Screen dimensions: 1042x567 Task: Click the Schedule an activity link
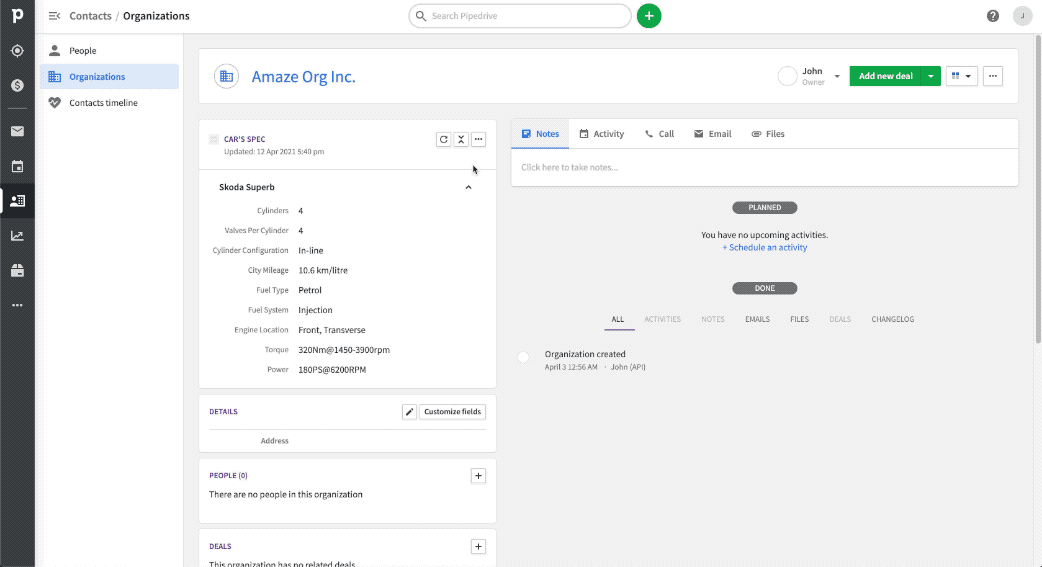point(765,248)
